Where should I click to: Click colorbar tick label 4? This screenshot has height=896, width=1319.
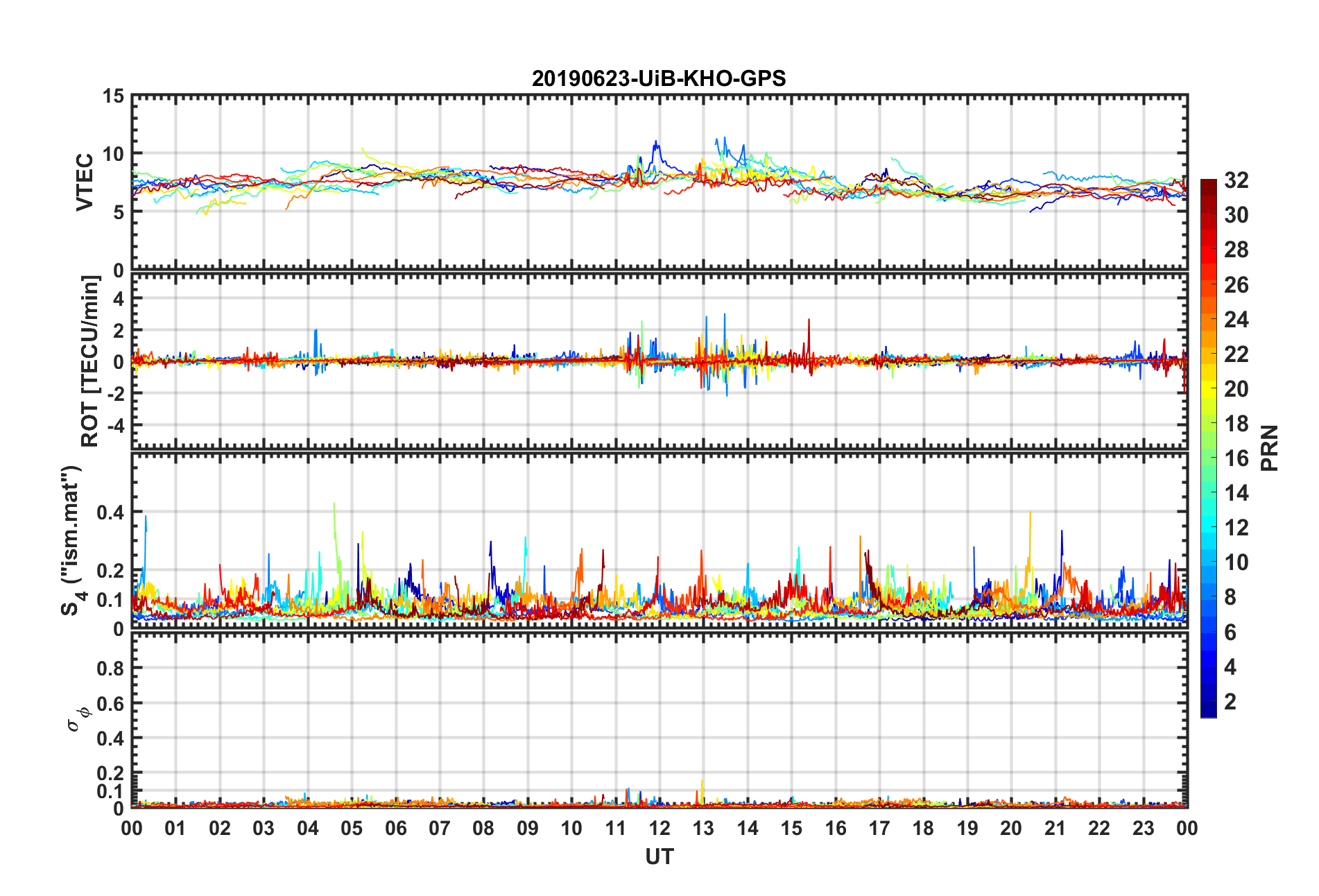coord(1230,667)
